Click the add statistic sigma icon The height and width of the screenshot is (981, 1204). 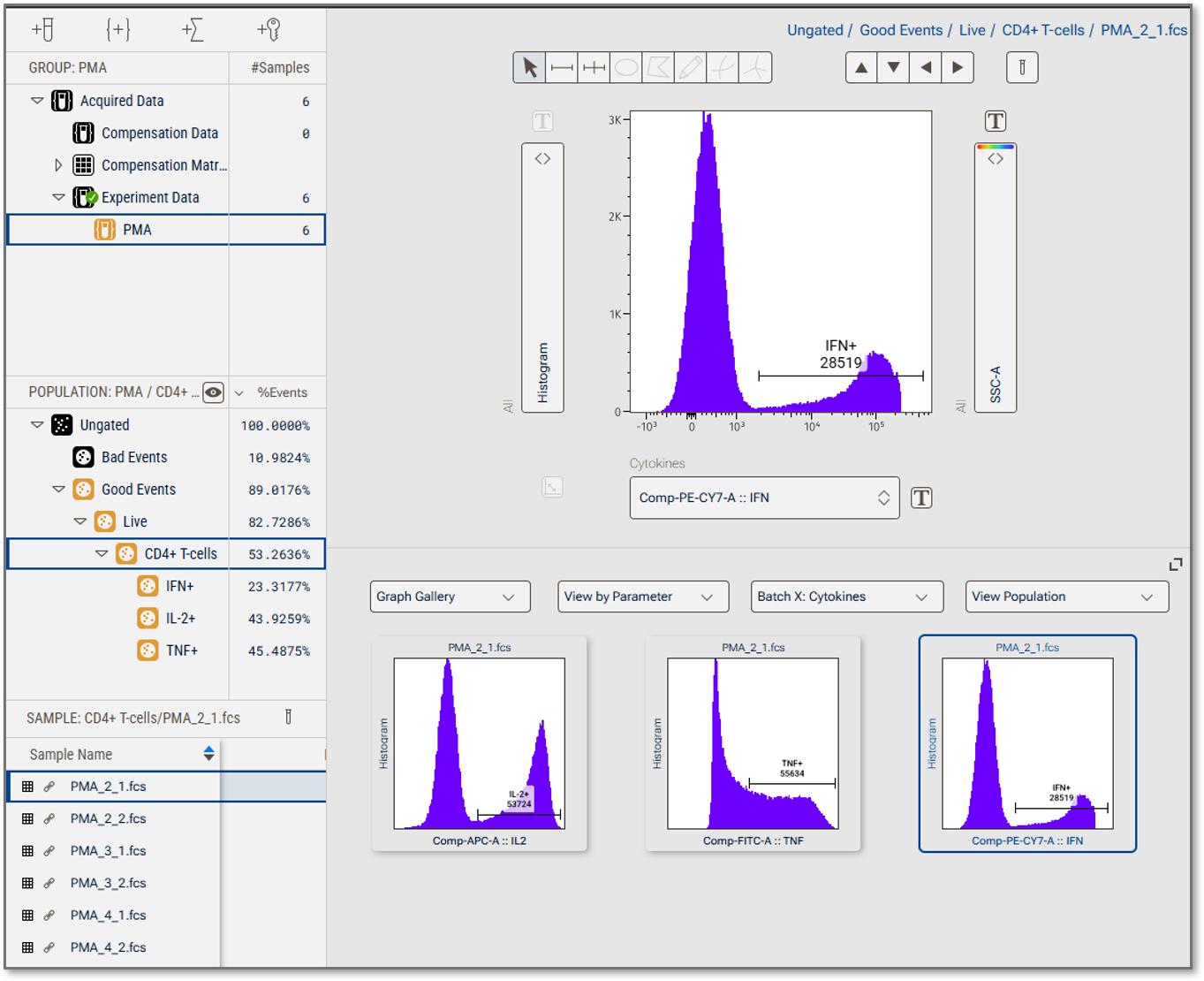point(193,30)
